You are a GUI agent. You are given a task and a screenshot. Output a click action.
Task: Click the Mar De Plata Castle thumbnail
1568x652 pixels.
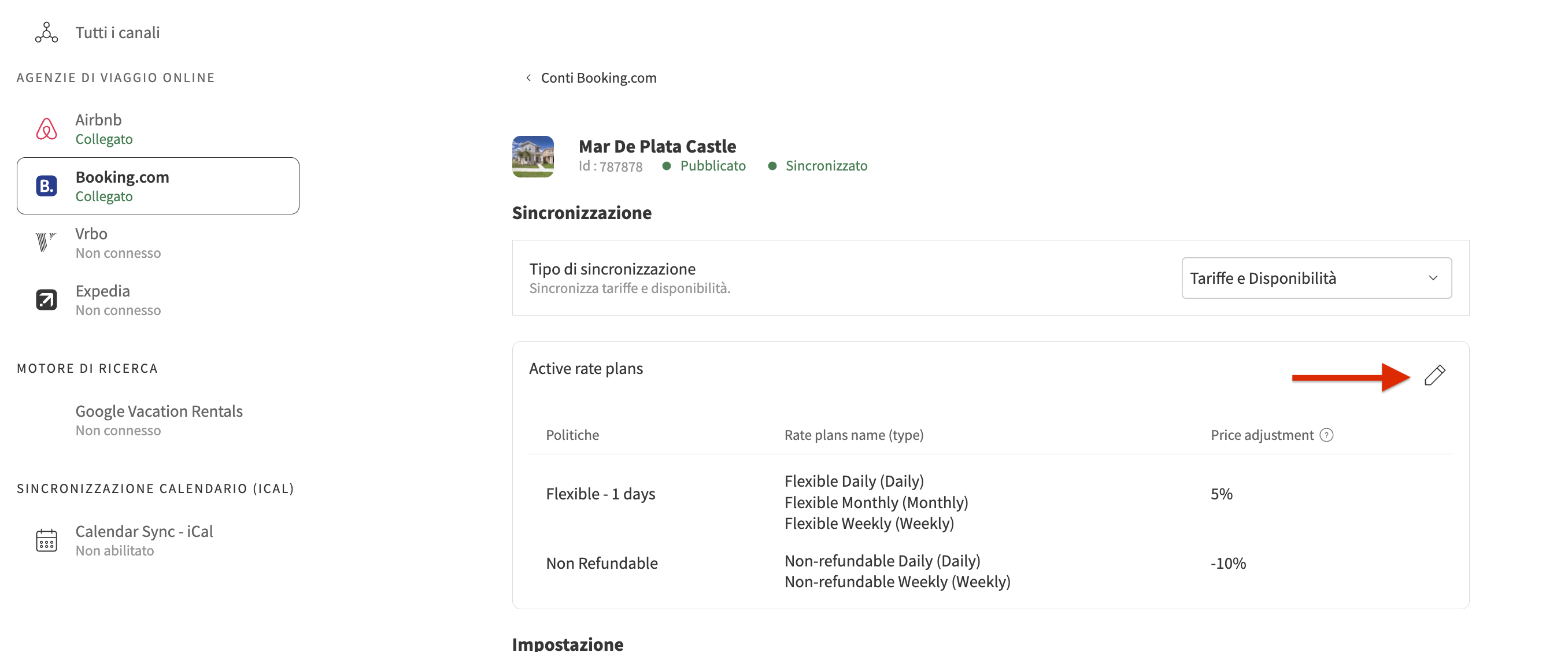click(x=532, y=157)
